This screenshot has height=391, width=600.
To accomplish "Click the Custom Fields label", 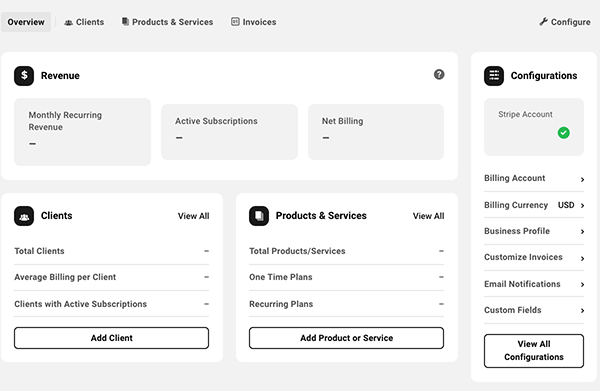I will [512, 310].
